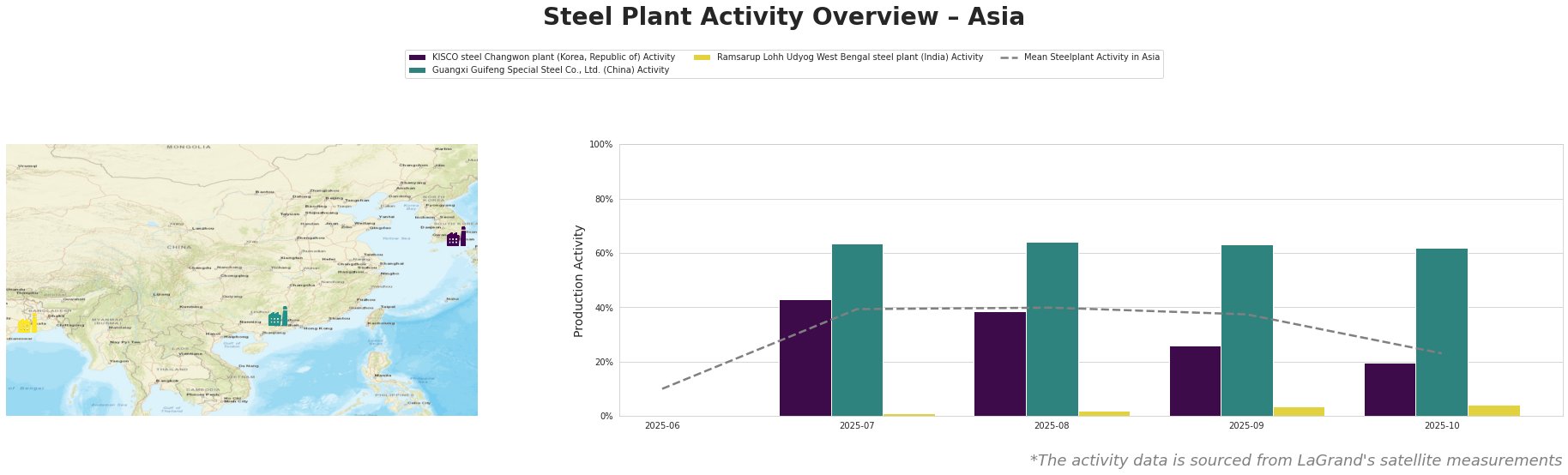Select Guangxi Guifeng Special Steel legend label

pyautogui.click(x=551, y=70)
